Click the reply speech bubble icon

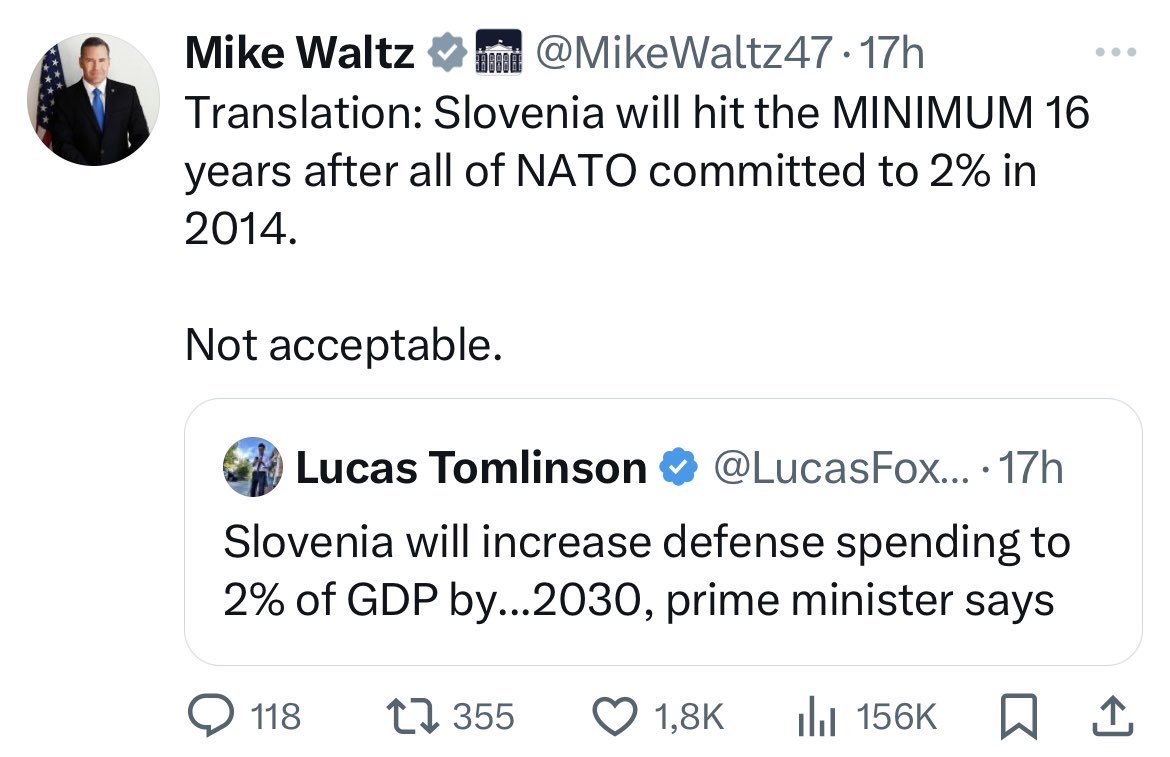[210, 715]
